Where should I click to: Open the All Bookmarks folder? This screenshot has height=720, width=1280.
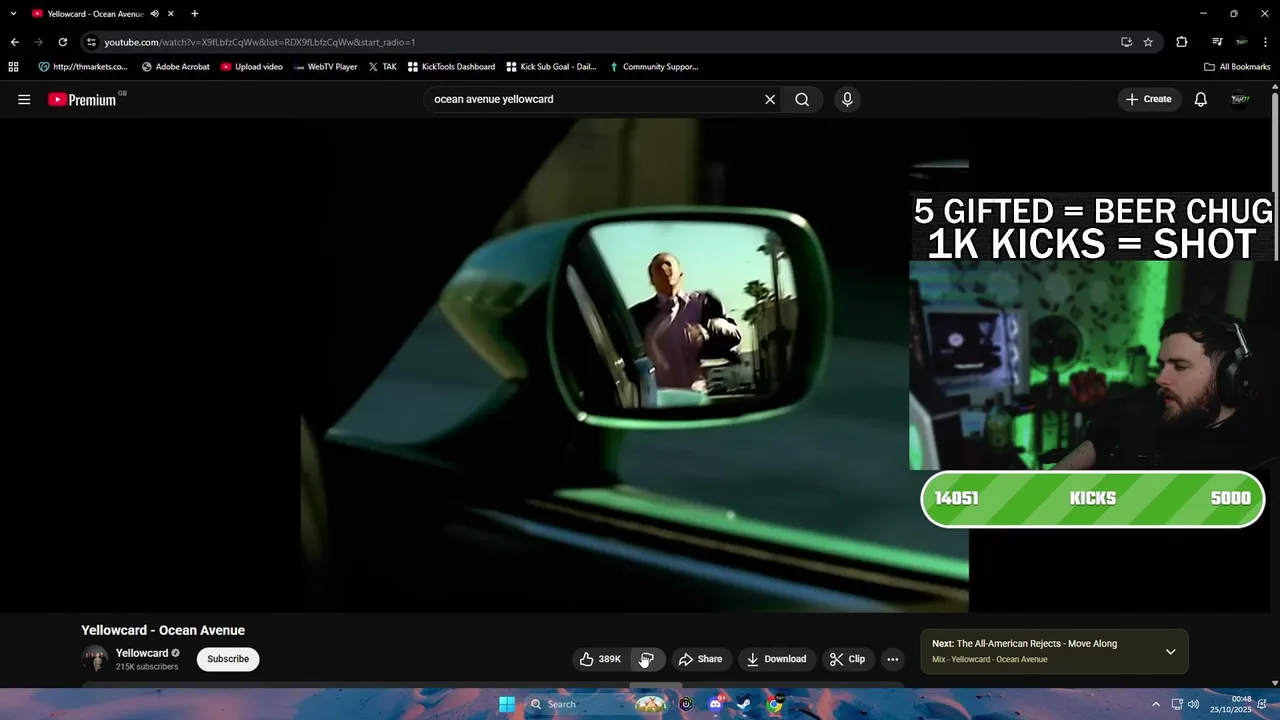click(x=1237, y=67)
